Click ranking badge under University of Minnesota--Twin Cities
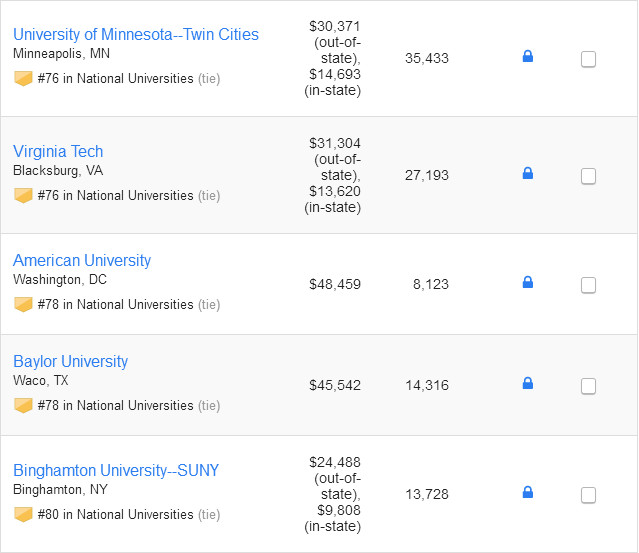The width and height of the screenshot is (639, 553). 23,78
